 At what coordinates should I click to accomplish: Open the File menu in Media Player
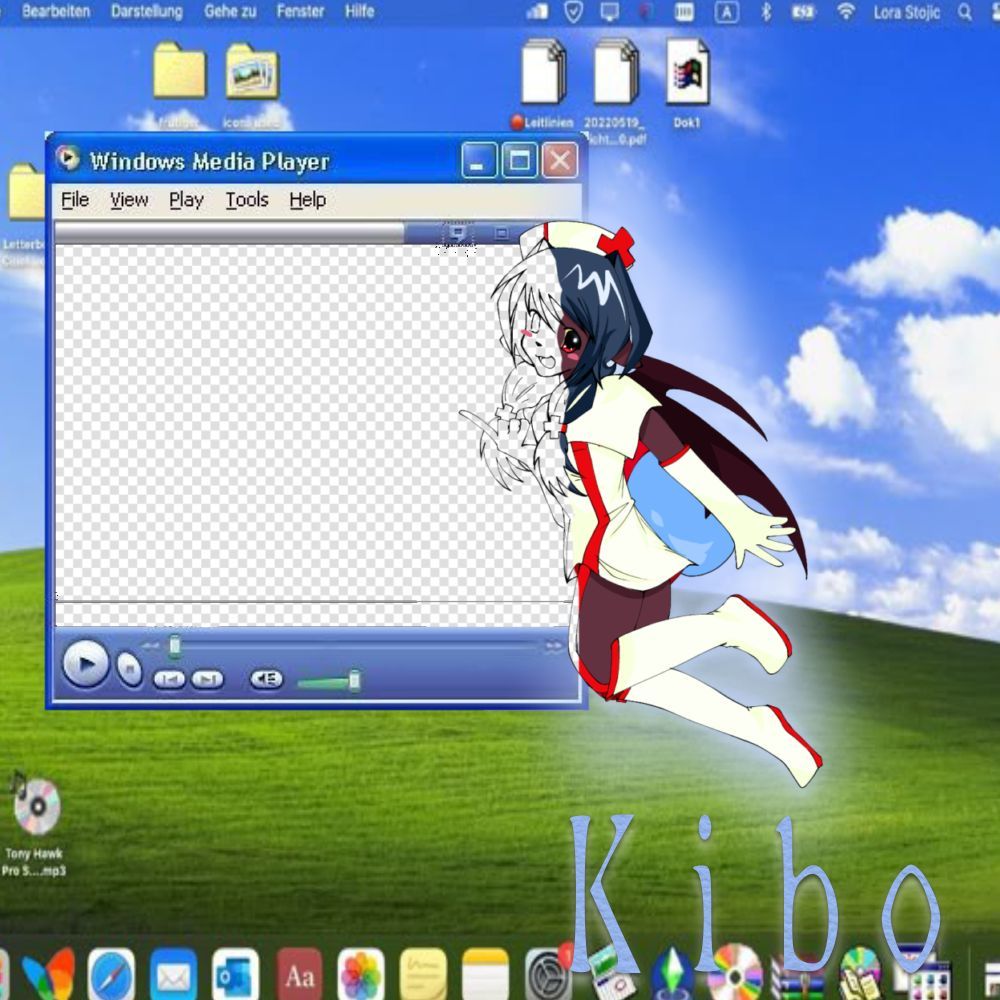click(75, 200)
